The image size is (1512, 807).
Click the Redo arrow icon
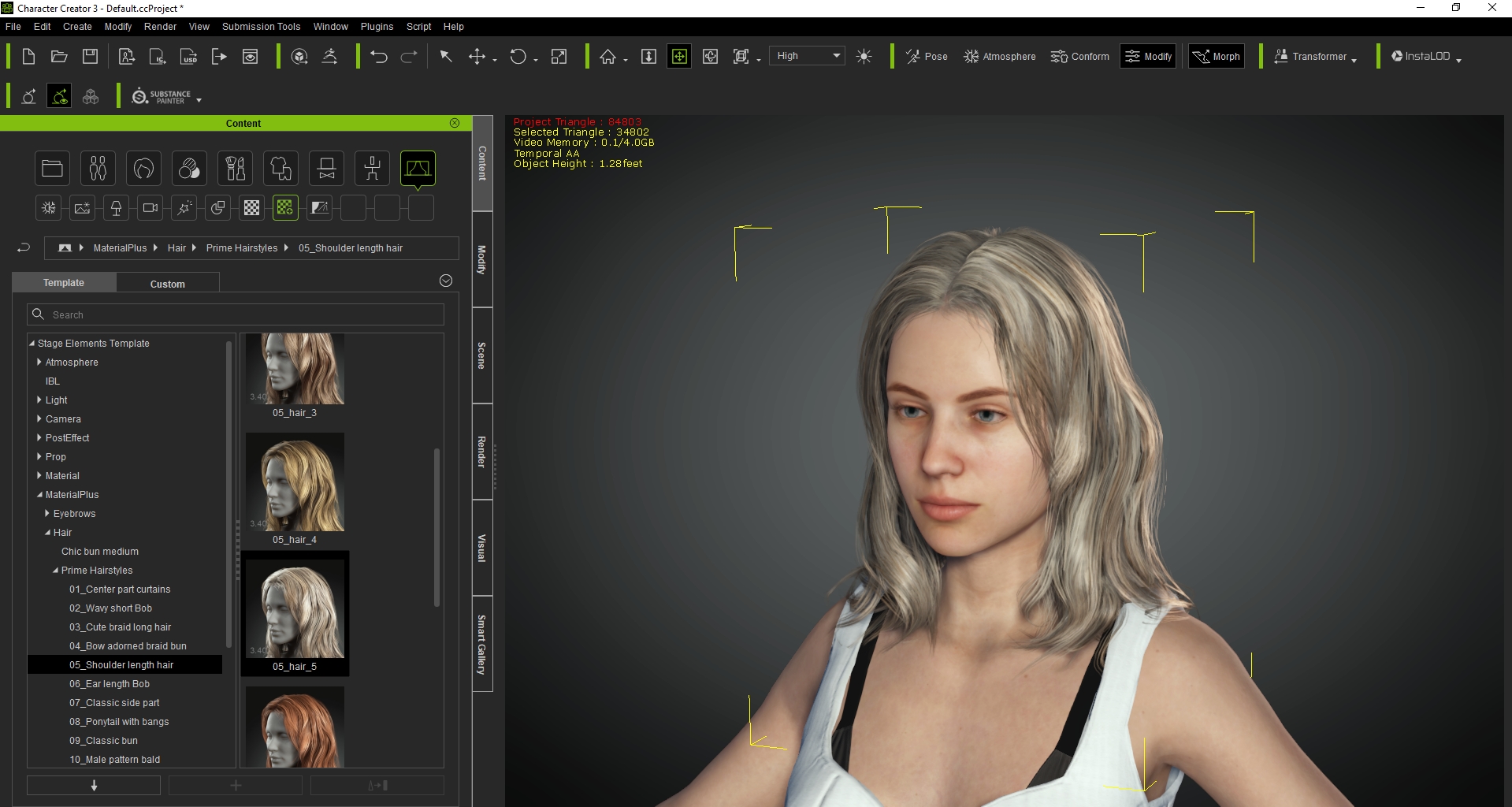pos(409,56)
